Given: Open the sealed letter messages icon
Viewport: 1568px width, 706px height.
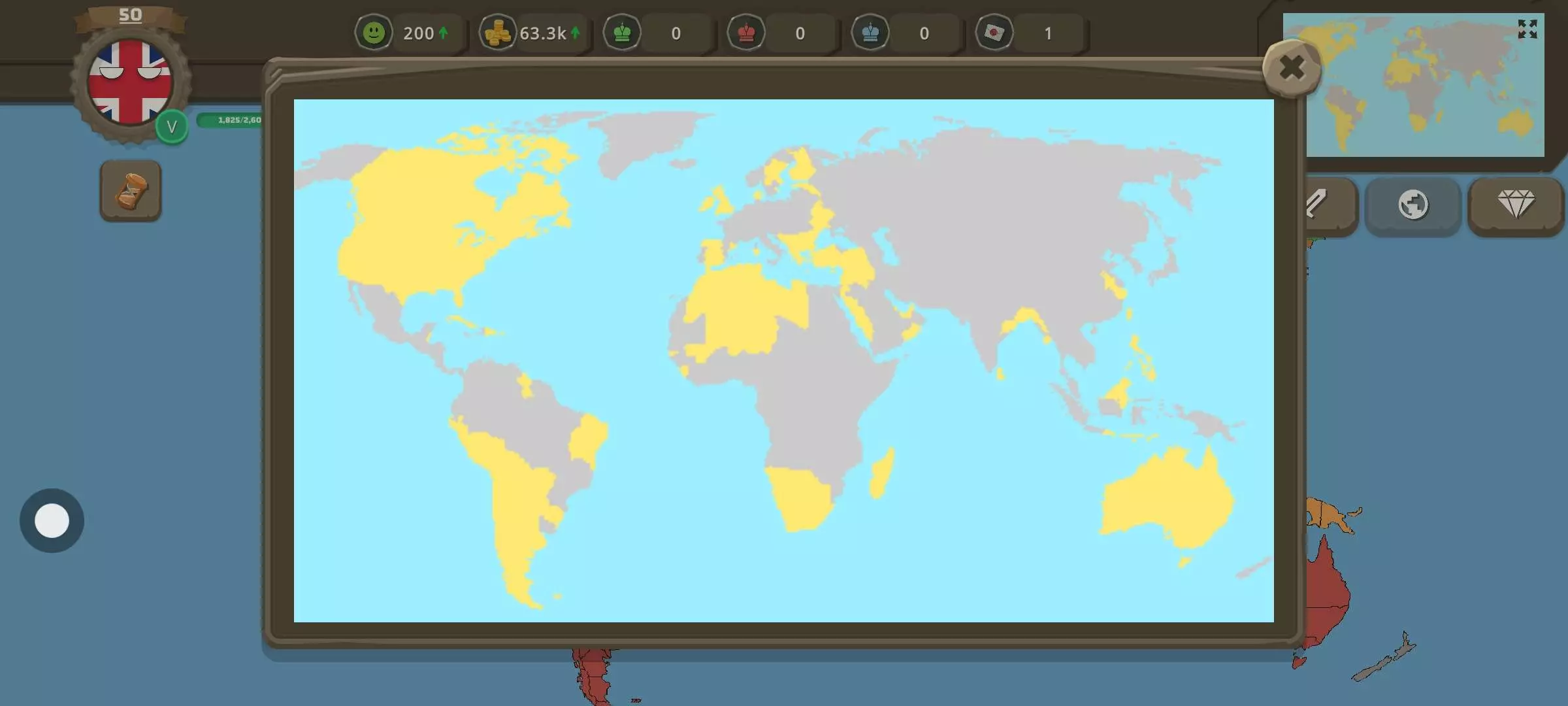Looking at the screenshot, I should point(994,33).
